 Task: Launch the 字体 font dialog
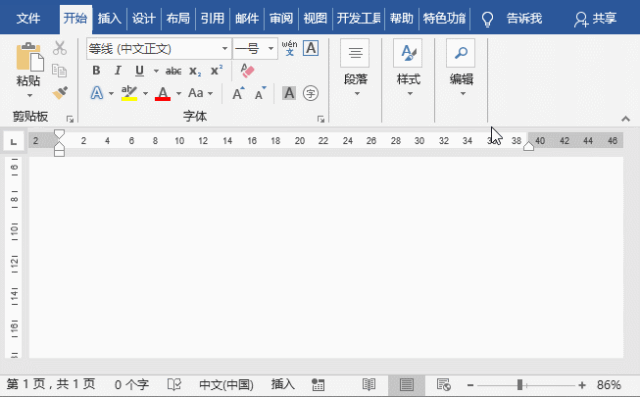(x=321, y=119)
